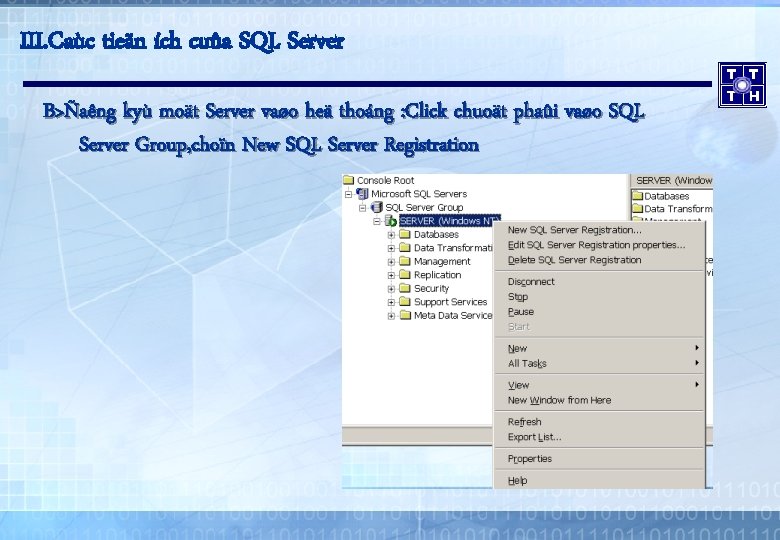Collapse the SQL Server Group node
This screenshot has height=540, width=780.
[363, 207]
